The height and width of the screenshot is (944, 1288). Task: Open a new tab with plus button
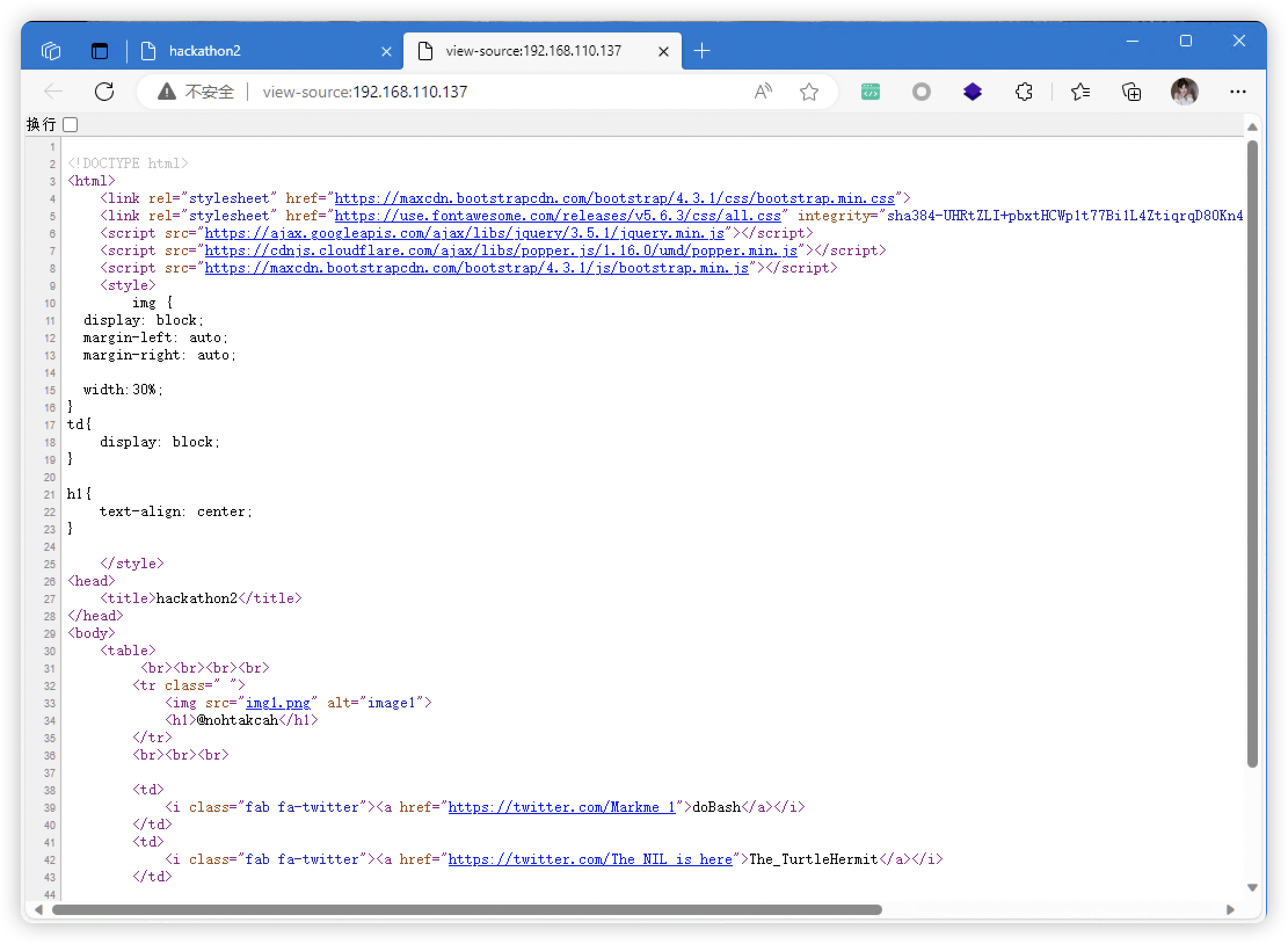[701, 51]
